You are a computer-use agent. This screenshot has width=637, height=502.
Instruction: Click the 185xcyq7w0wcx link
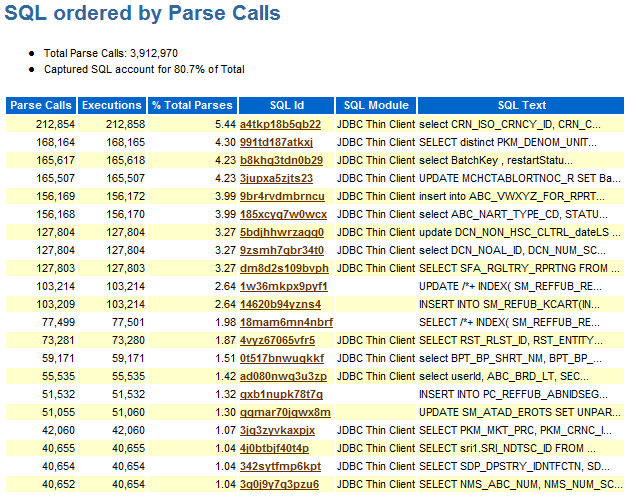coord(283,214)
